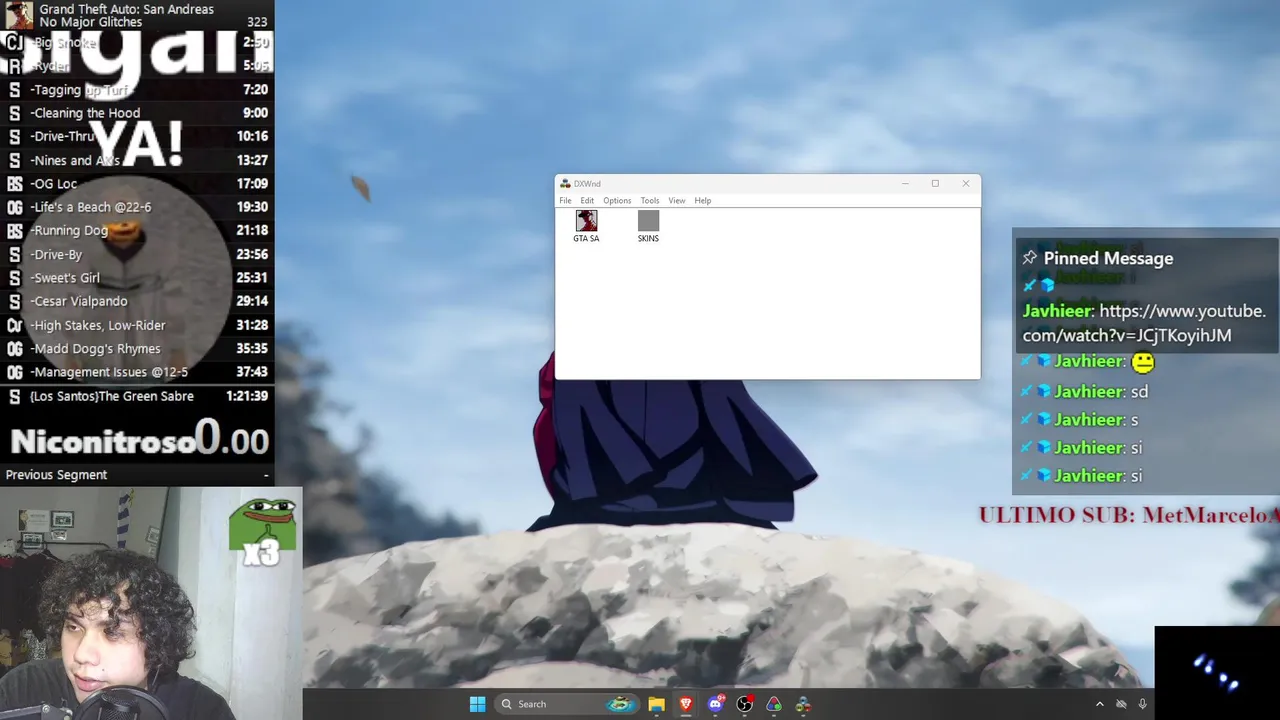
Task: Open the Edit menu in DXWnd
Action: tap(587, 201)
